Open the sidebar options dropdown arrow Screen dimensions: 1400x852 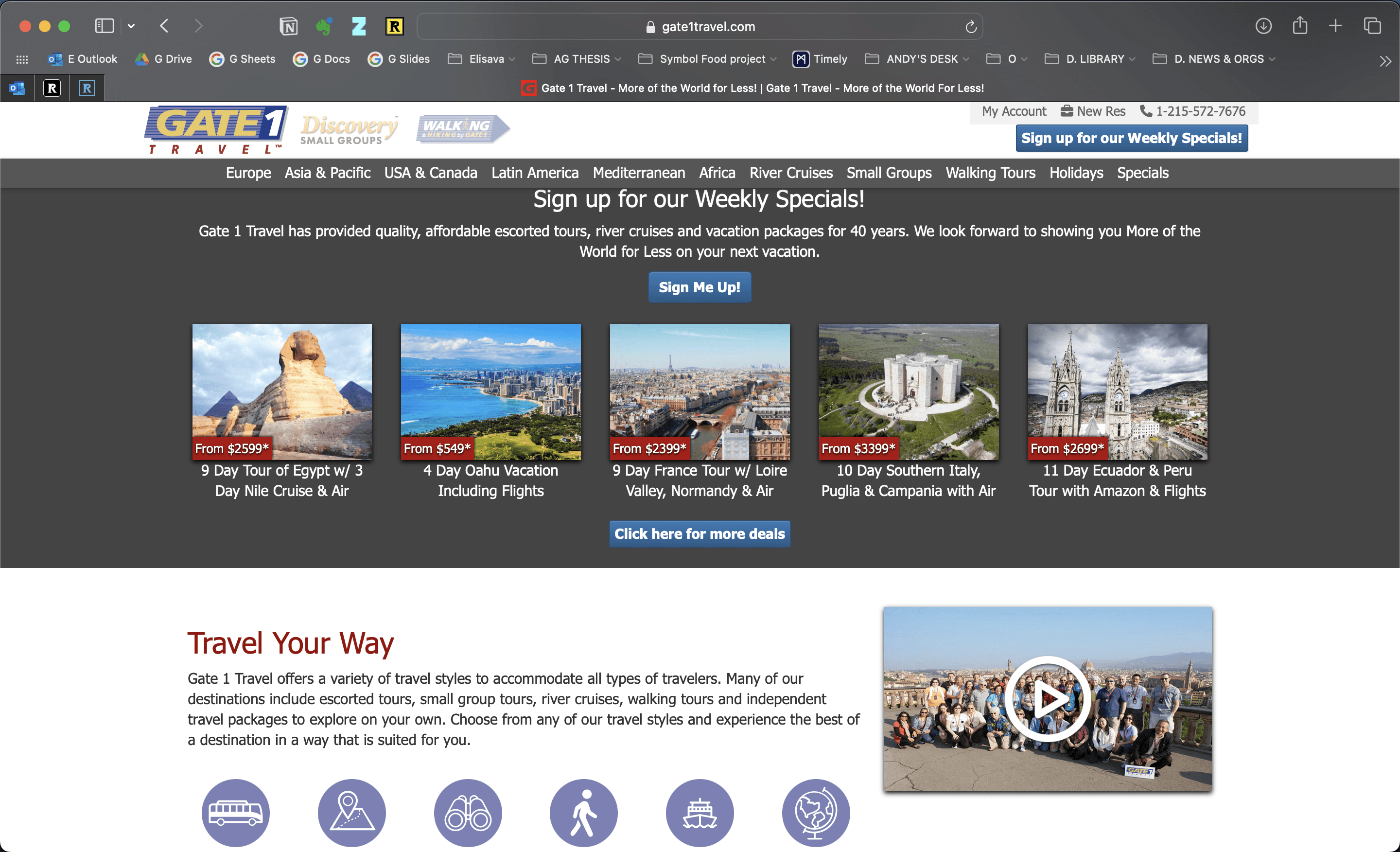pos(131,26)
